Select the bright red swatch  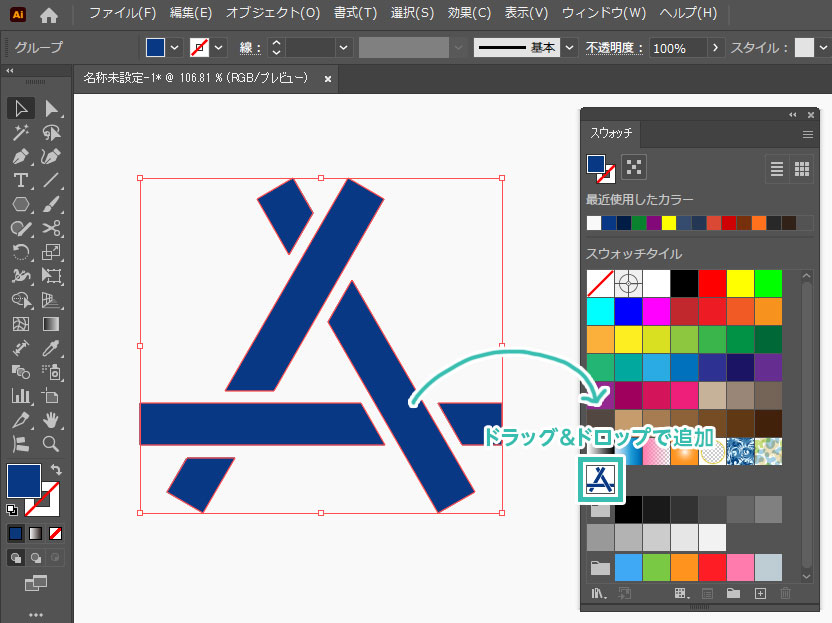[x=712, y=283]
